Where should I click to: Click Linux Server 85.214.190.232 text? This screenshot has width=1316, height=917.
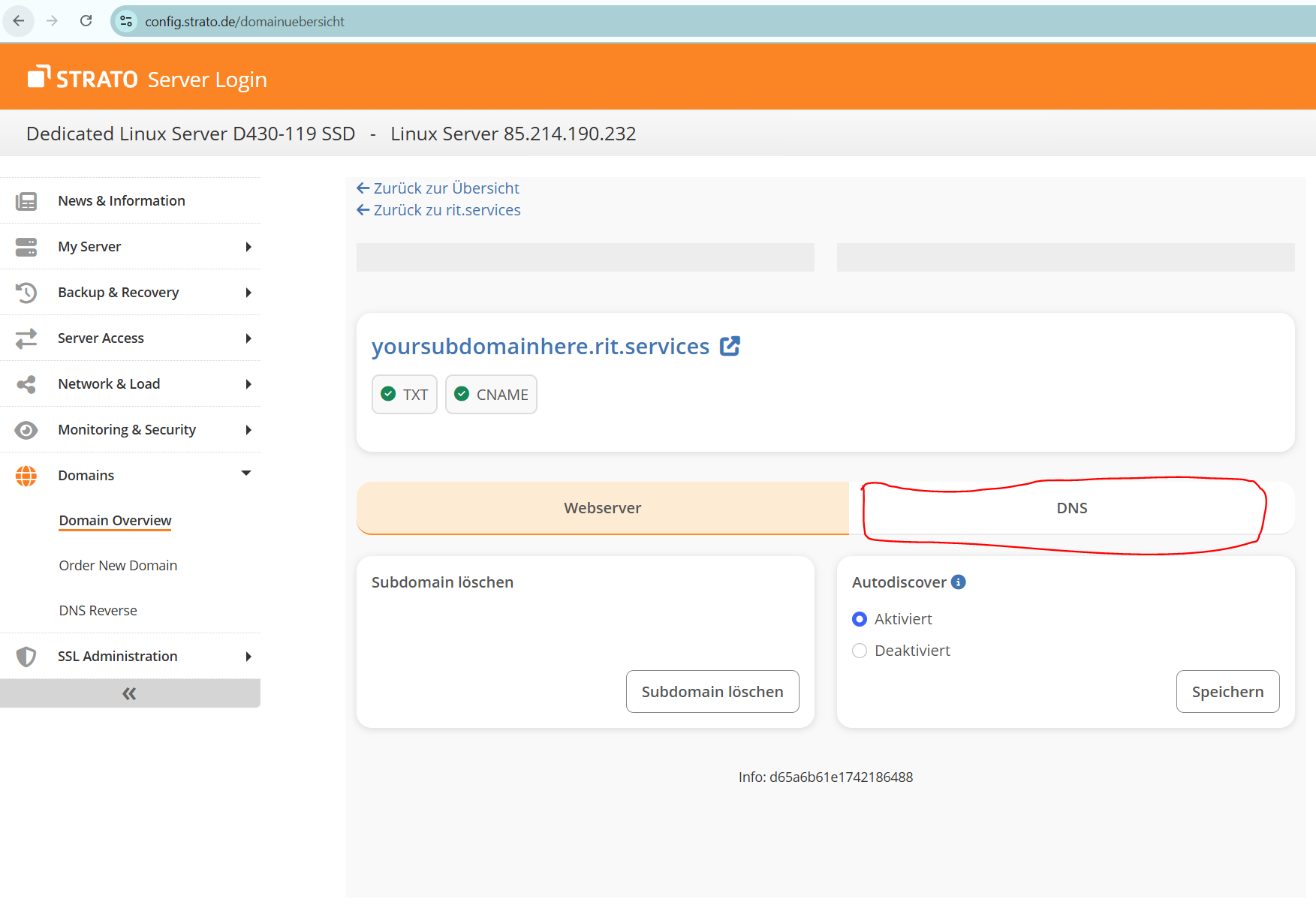513,134
